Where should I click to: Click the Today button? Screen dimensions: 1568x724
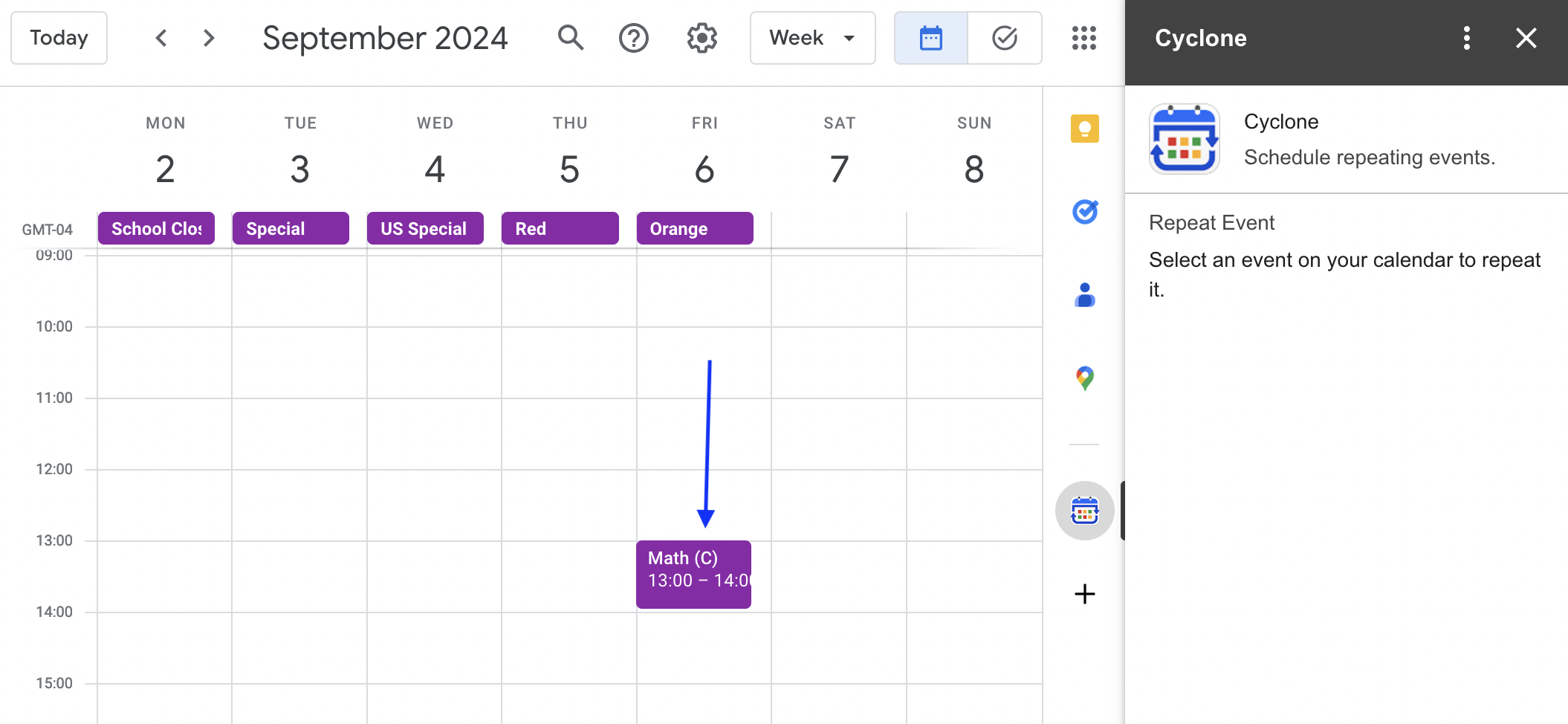[x=59, y=38]
